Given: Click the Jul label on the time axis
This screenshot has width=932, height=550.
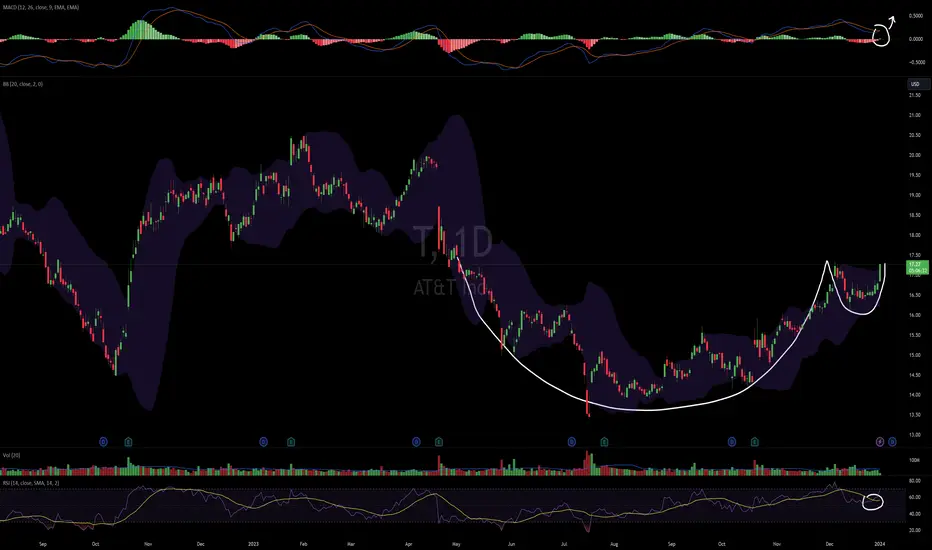Looking at the screenshot, I should tap(563, 544).
